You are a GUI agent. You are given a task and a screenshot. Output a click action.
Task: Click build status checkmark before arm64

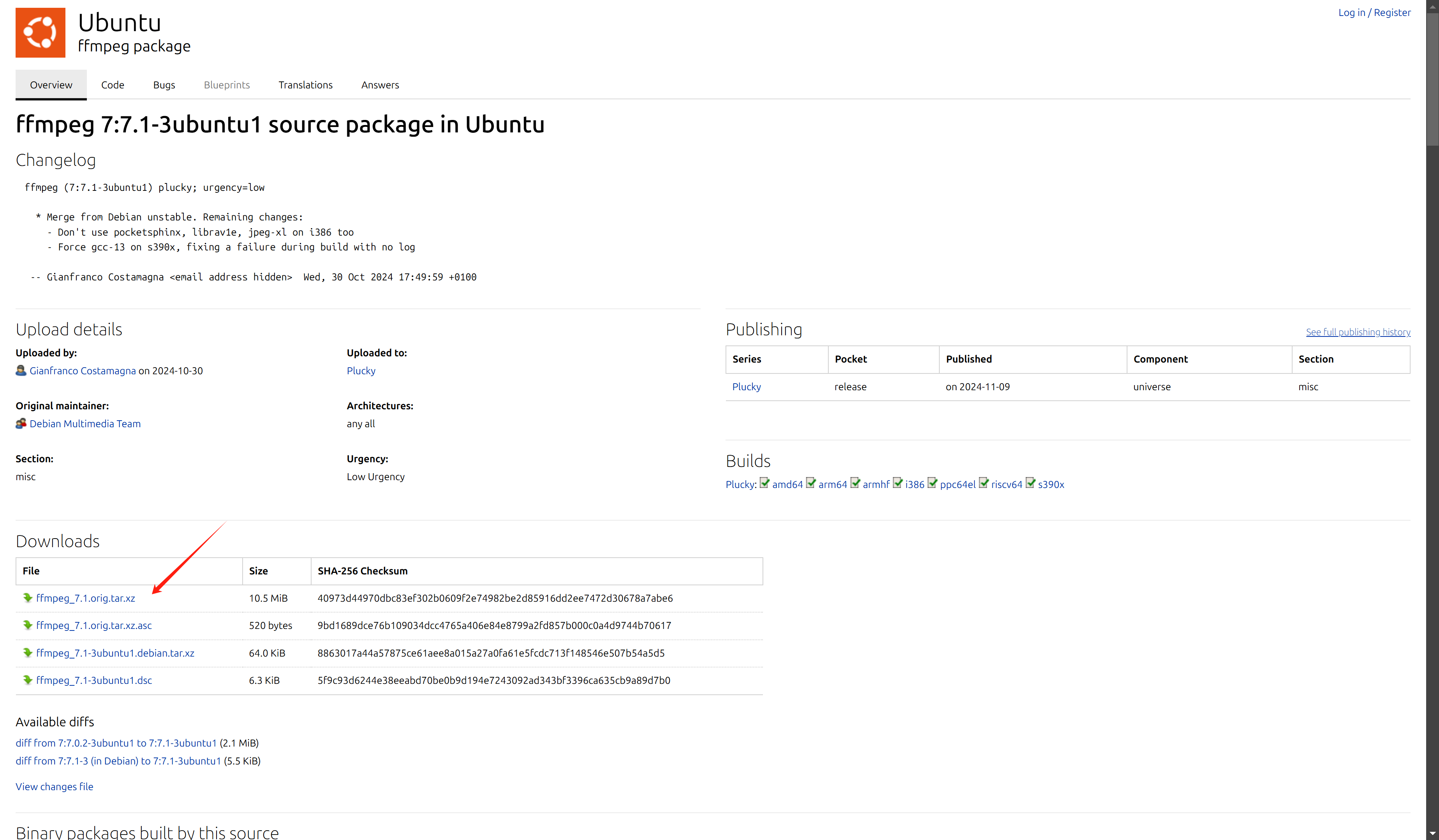point(811,483)
